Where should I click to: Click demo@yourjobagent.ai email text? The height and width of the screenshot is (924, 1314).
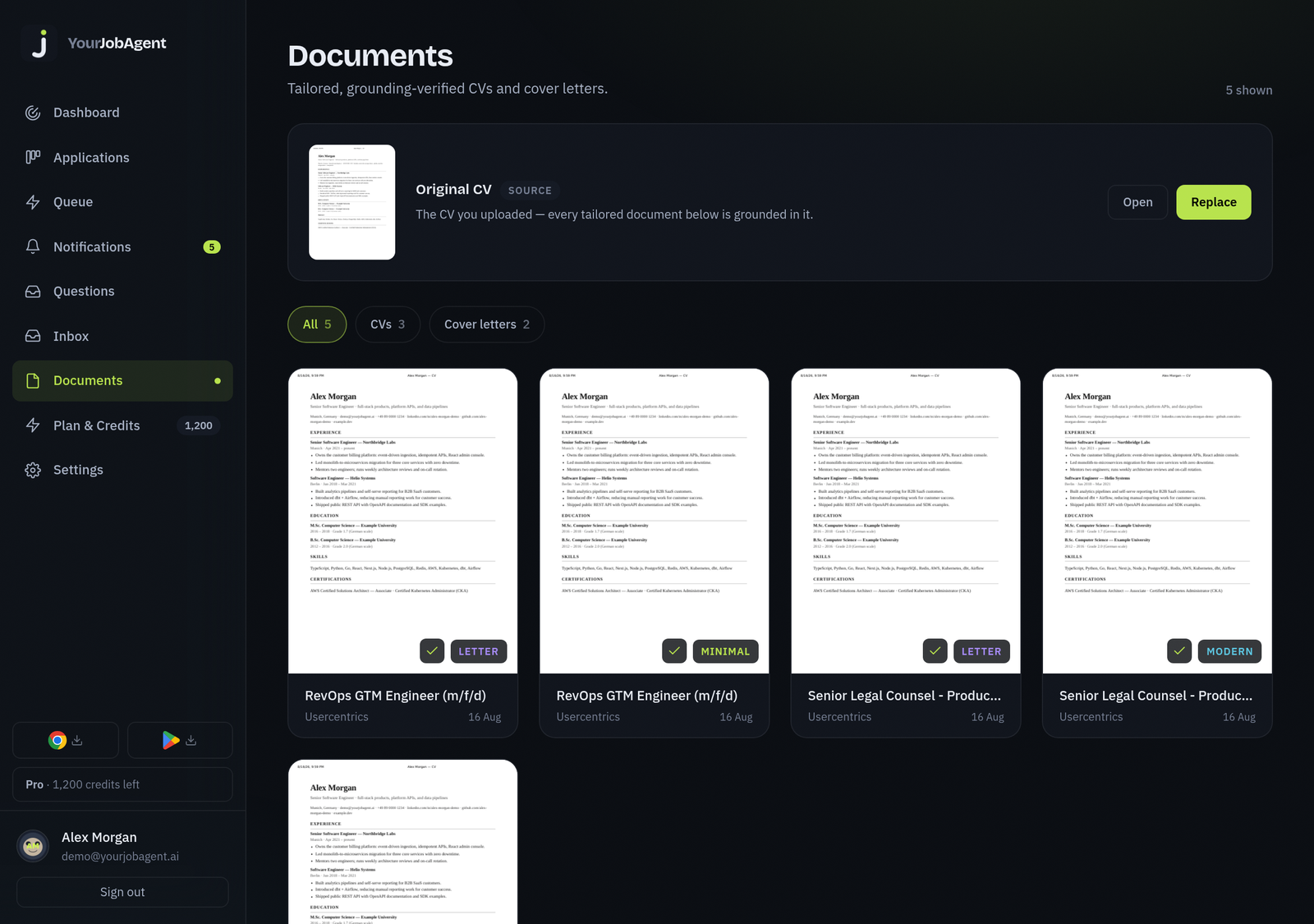tap(120, 857)
